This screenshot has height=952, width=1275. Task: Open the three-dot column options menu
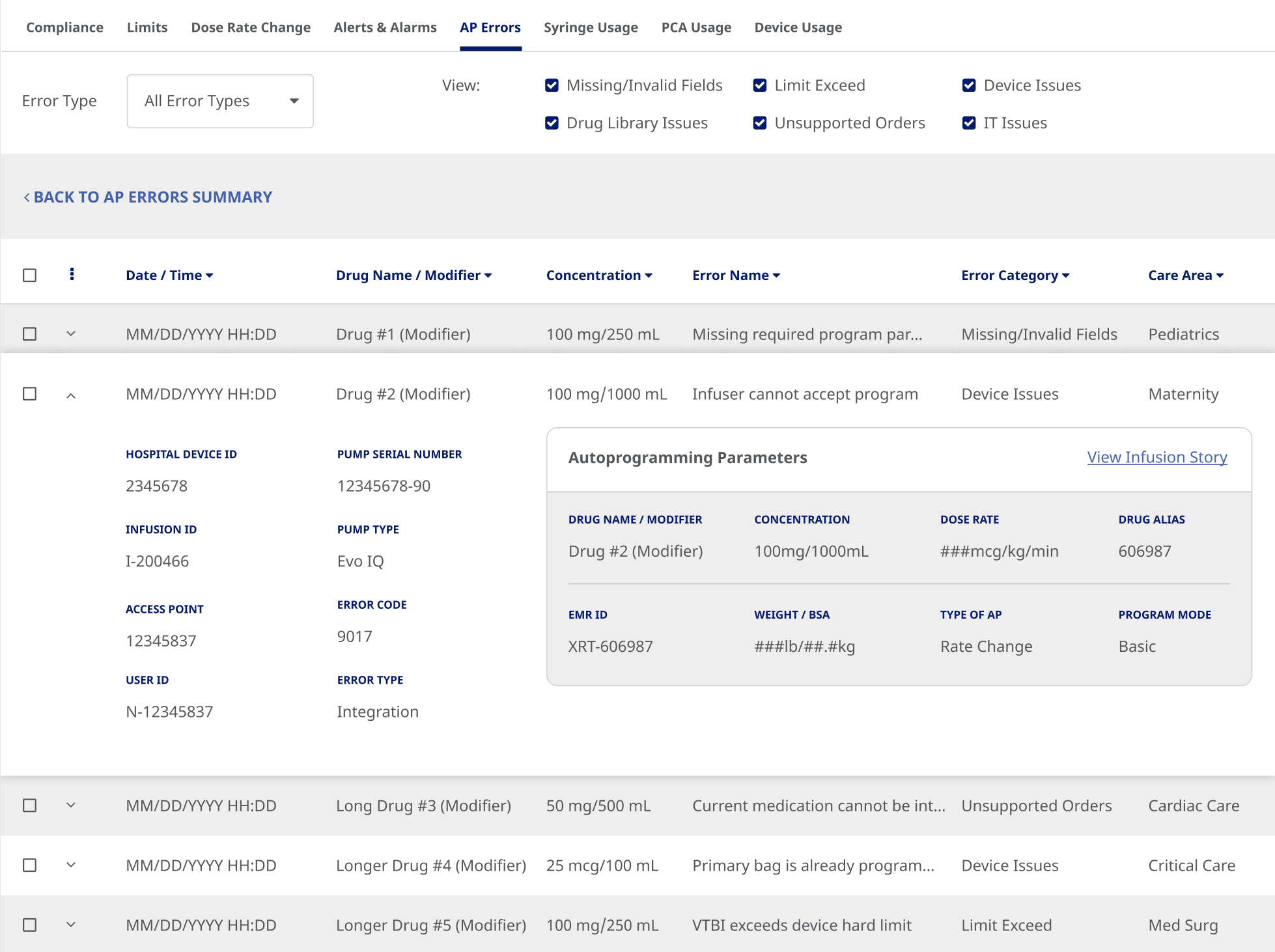tap(72, 274)
